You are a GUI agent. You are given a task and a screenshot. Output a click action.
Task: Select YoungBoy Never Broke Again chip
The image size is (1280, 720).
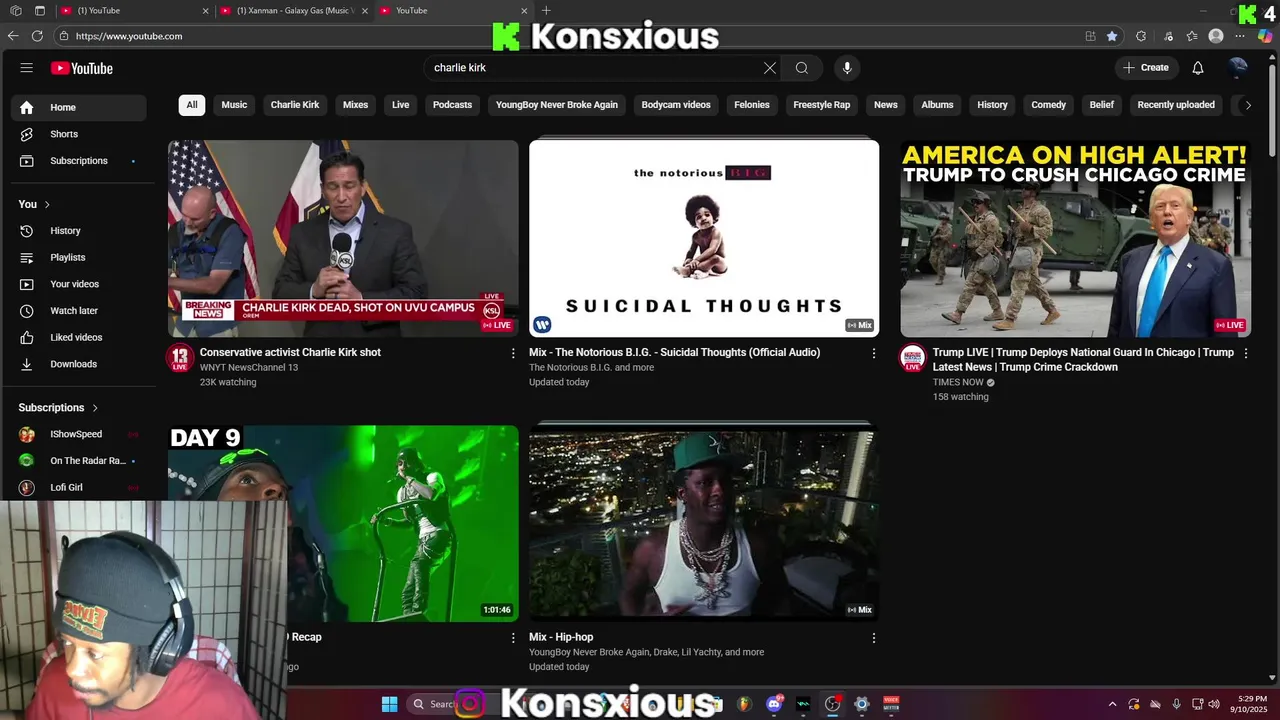point(557,105)
